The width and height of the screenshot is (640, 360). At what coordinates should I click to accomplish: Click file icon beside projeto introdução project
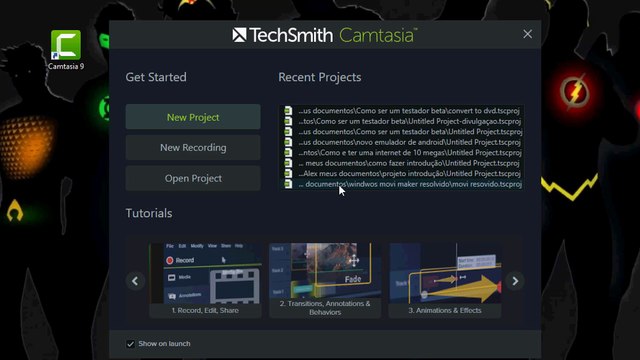pos(288,173)
